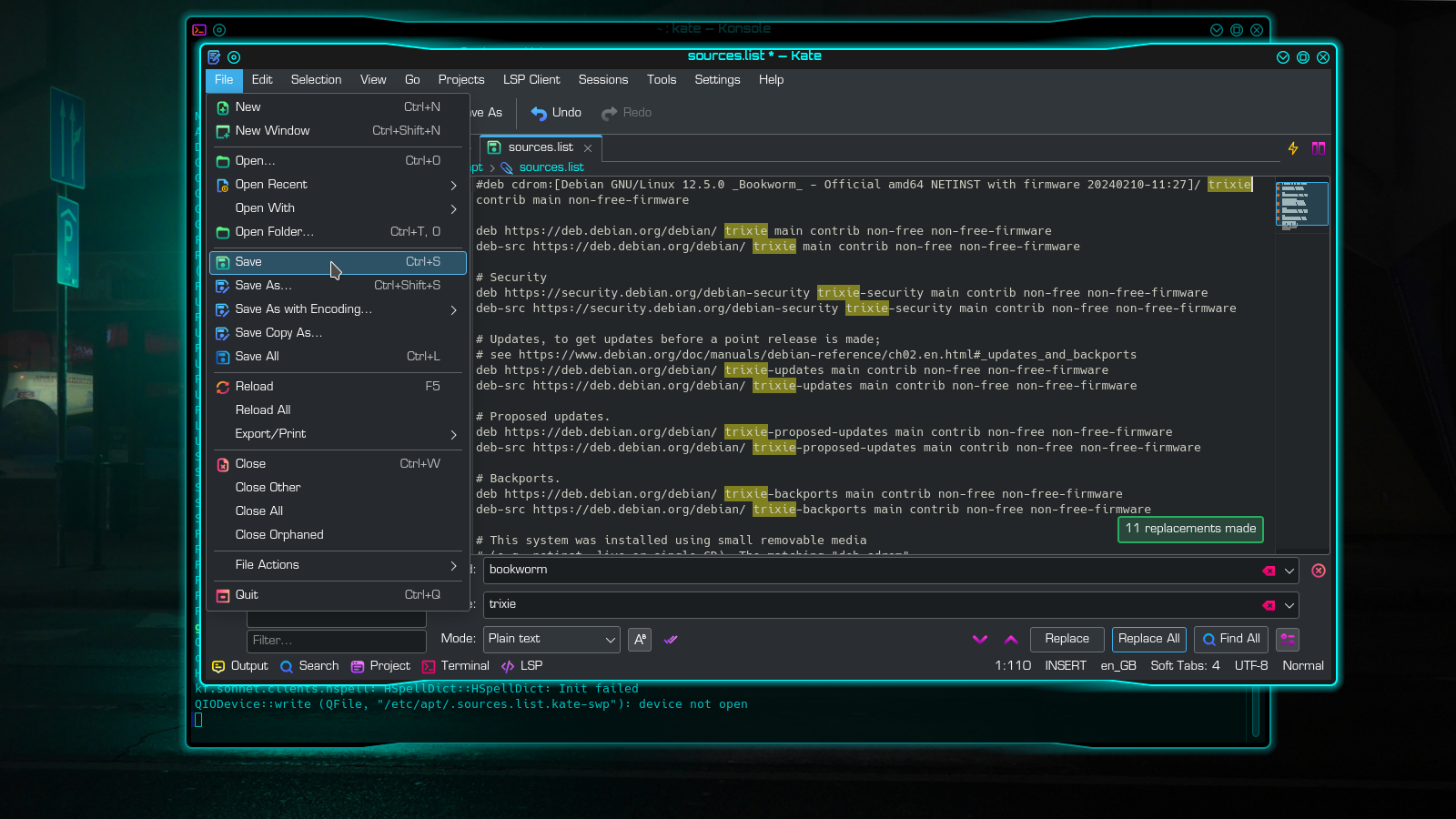Image resolution: width=1456 pixels, height=819 pixels.
Task: Open the Project tool view
Action: click(380, 666)
